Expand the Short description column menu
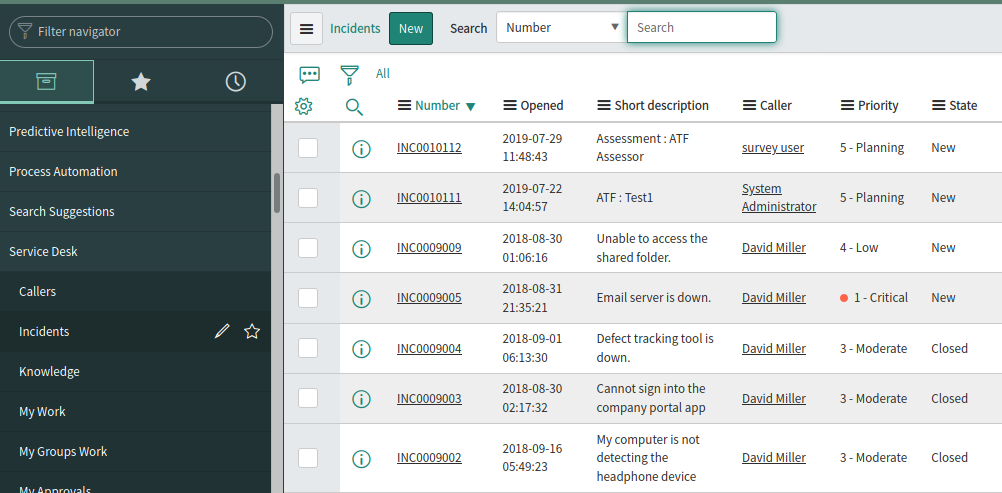The image size is (1002, 493). (603, 106)
